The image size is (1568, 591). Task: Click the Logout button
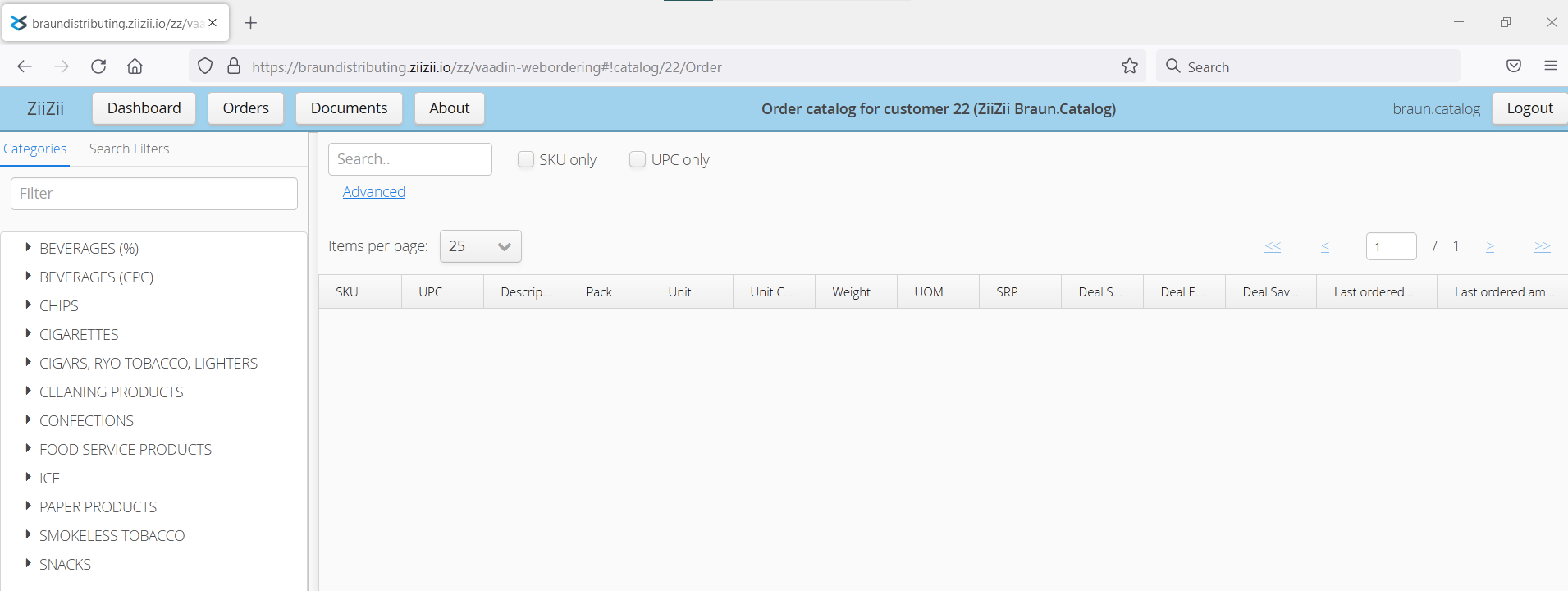(1529, 108)
